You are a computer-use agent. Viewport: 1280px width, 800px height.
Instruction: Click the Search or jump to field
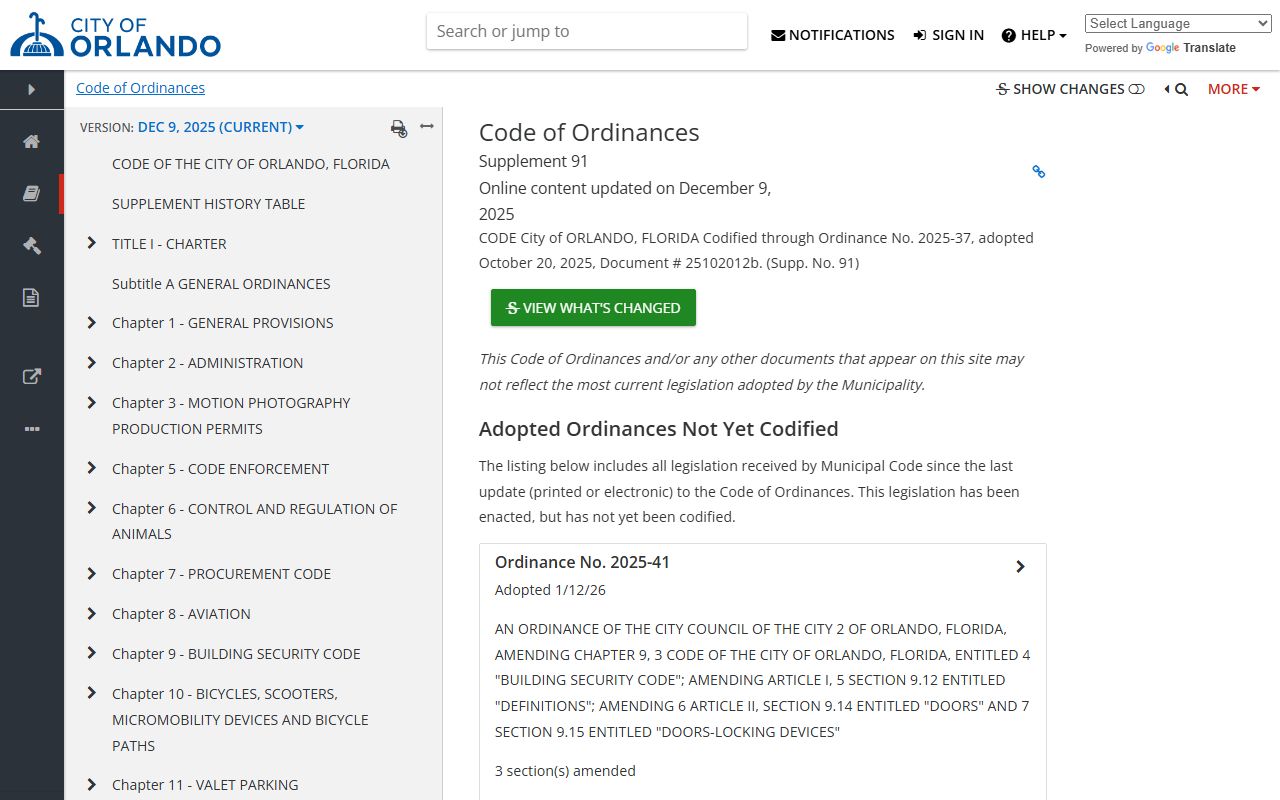[587, 31]
